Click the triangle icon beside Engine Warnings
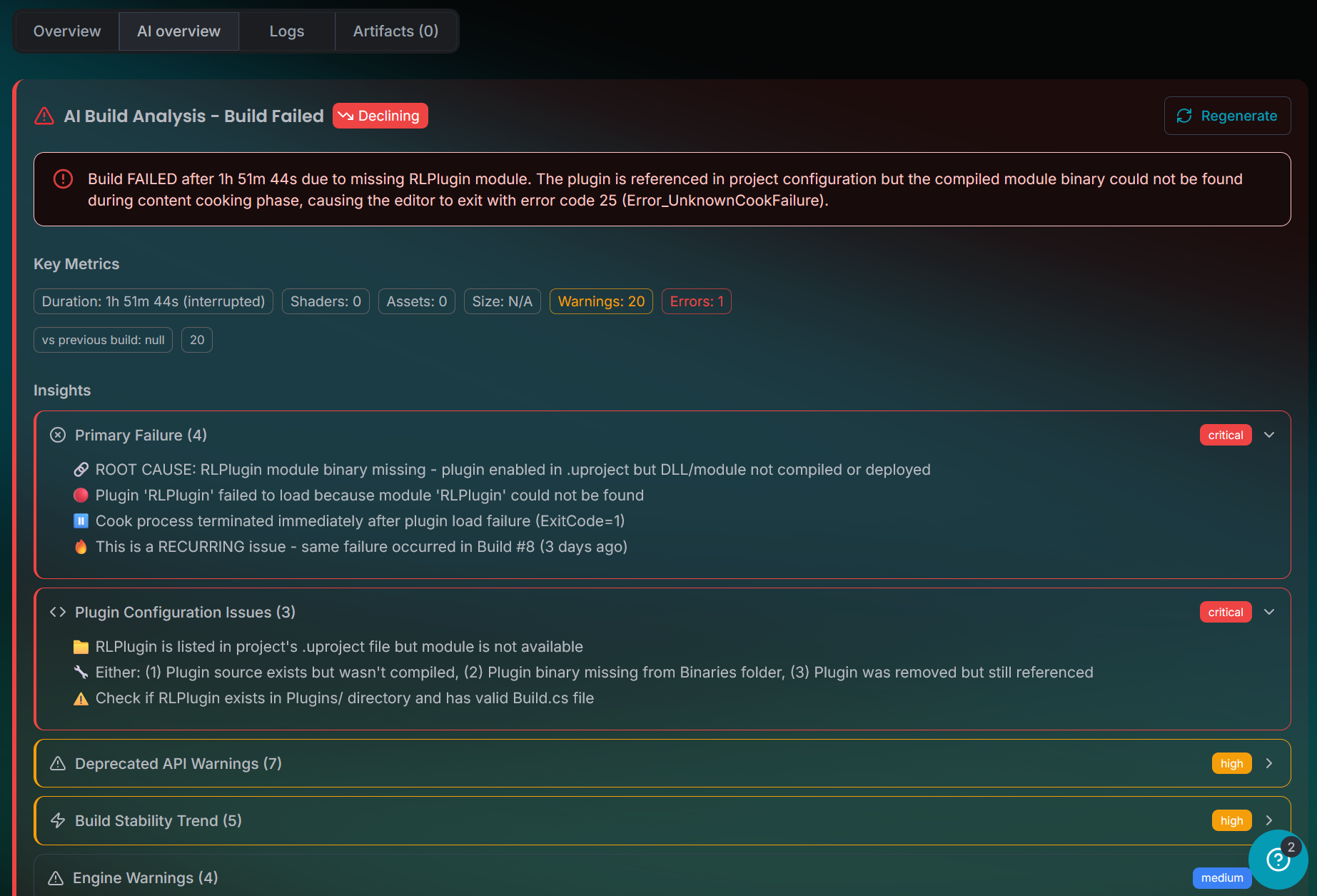The width and height of the screenshot is (1317, 896). [x=56, y=877]
